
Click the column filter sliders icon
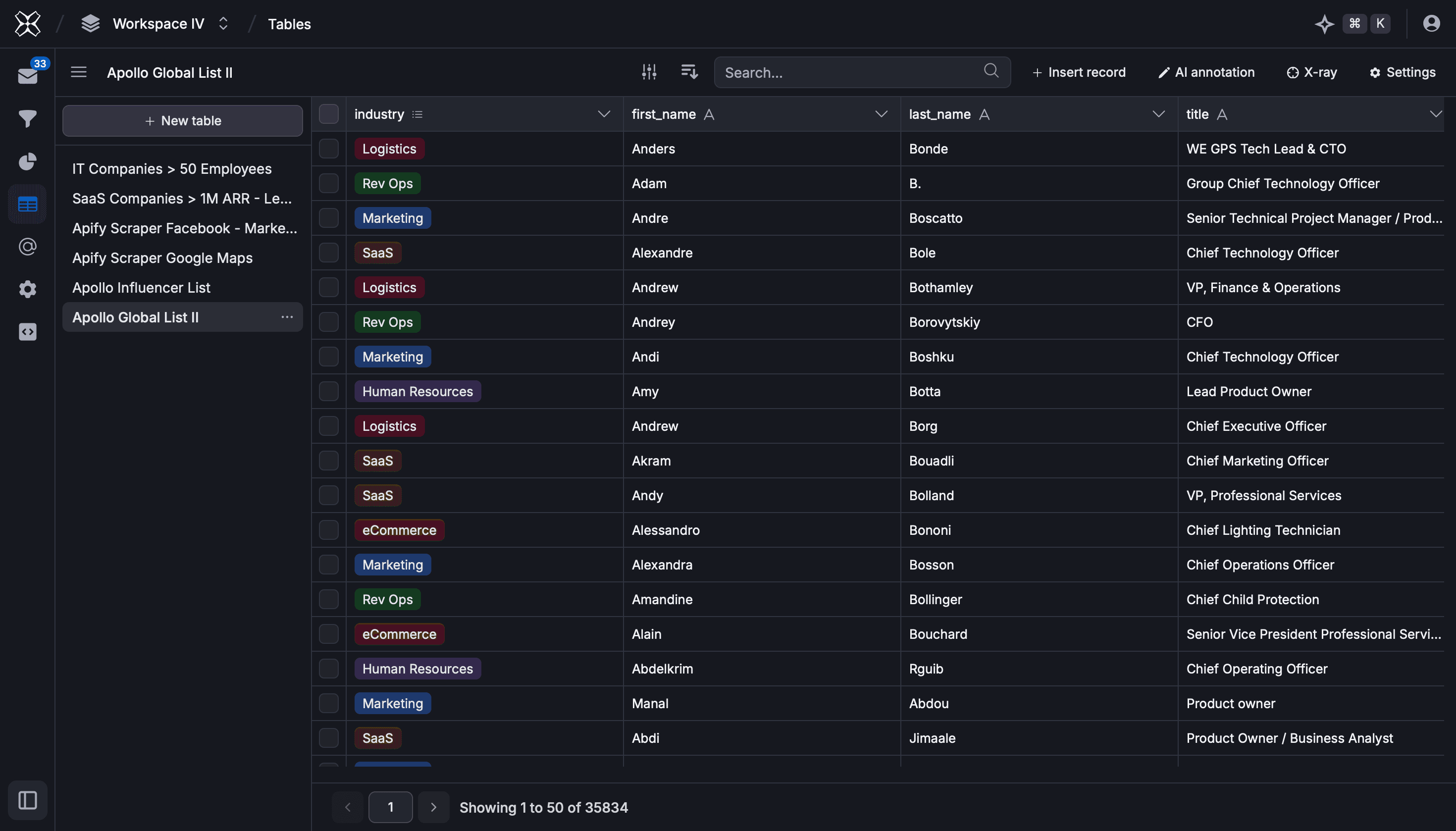click(649, 72)
